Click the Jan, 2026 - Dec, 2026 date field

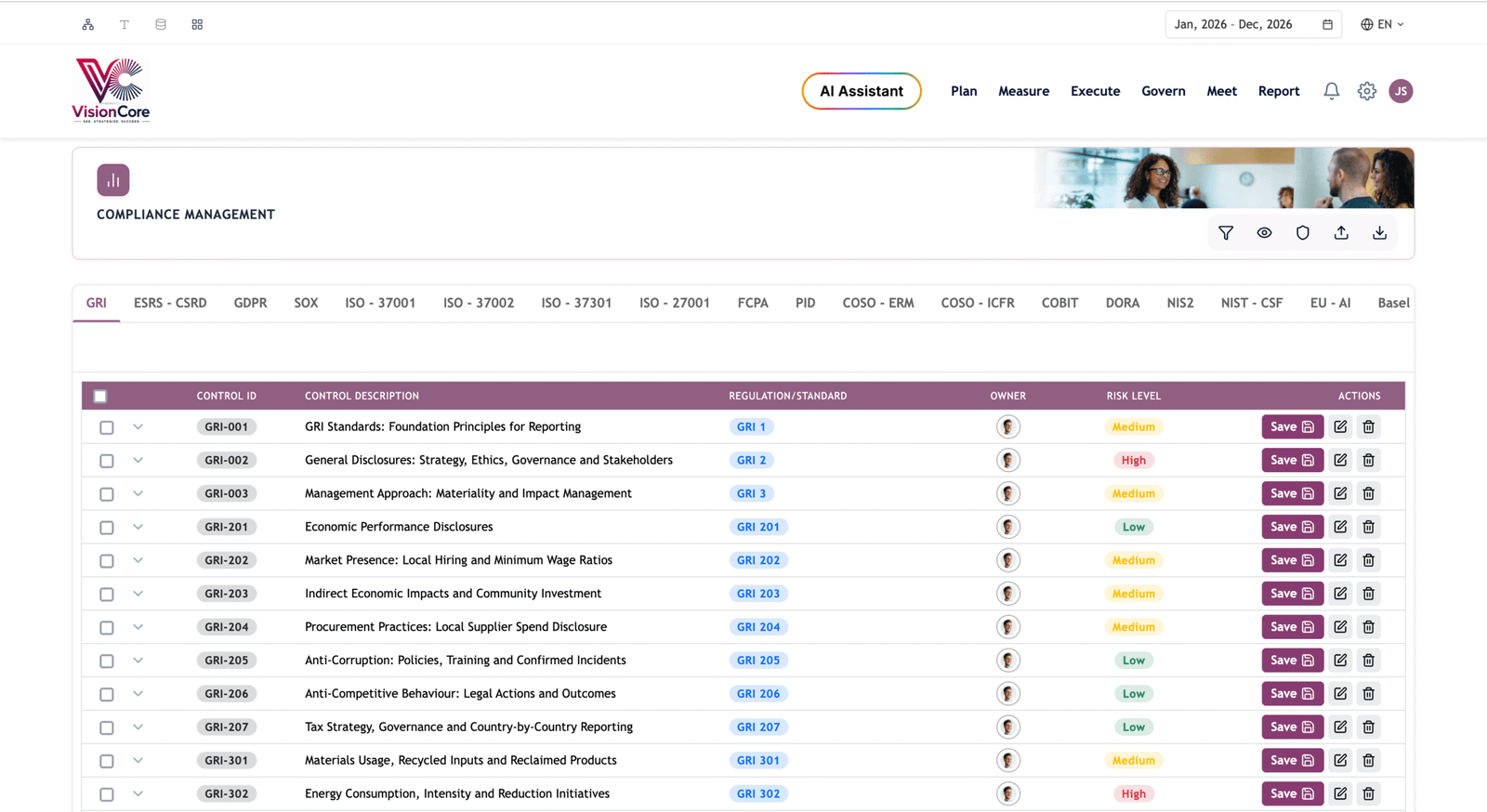(1253, 24)
